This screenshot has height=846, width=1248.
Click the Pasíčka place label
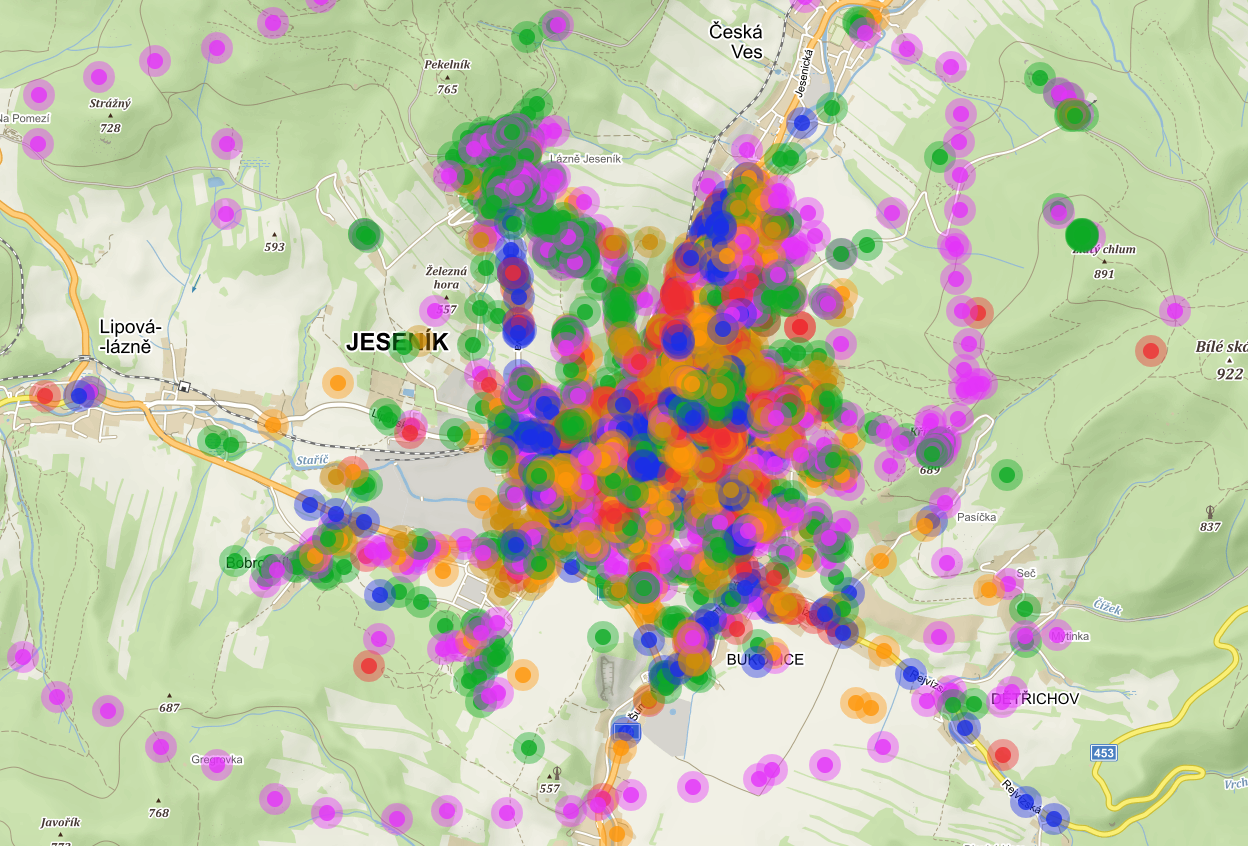978,517
